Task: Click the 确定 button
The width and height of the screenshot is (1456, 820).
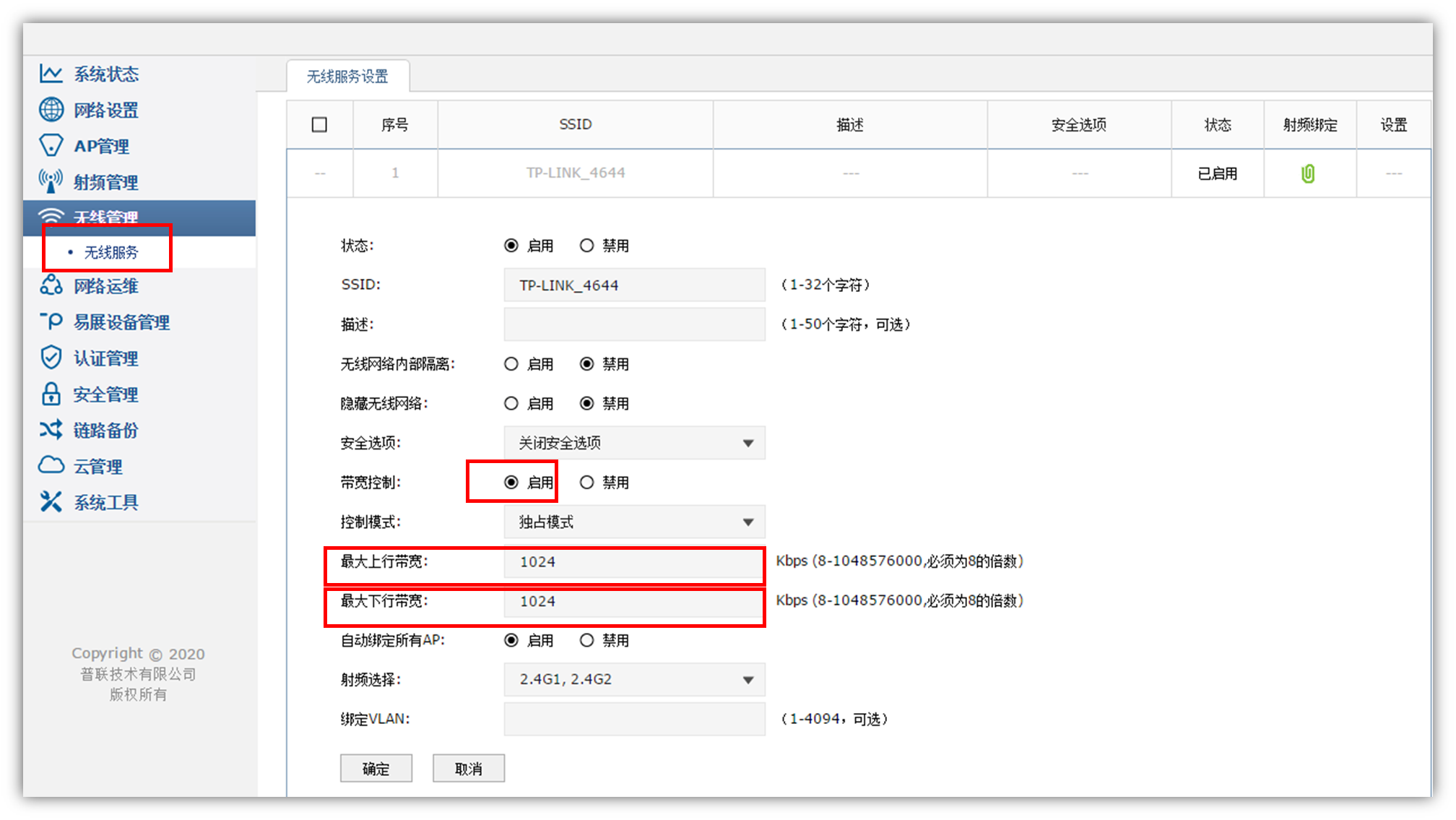Action: click(x=376, y=769)
